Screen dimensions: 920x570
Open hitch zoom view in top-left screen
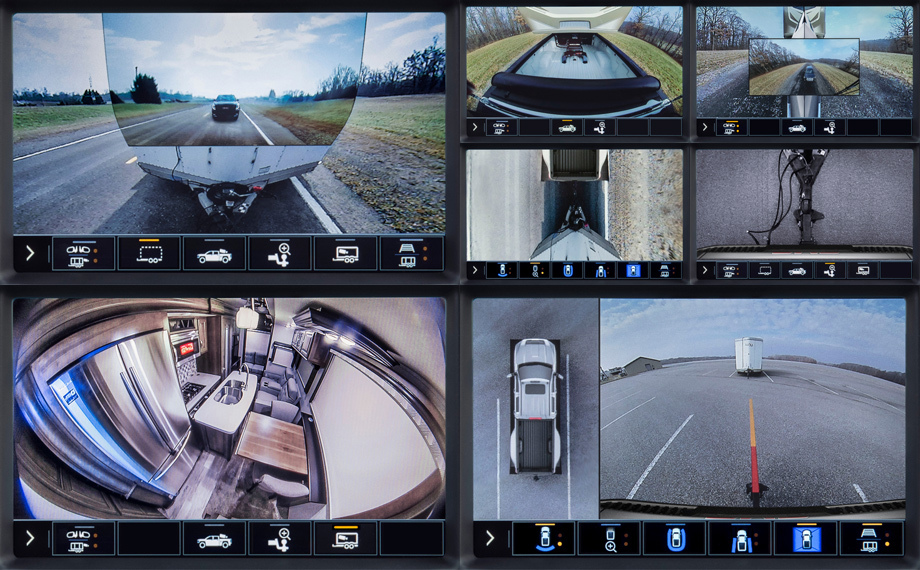click(x=279, y=254)
